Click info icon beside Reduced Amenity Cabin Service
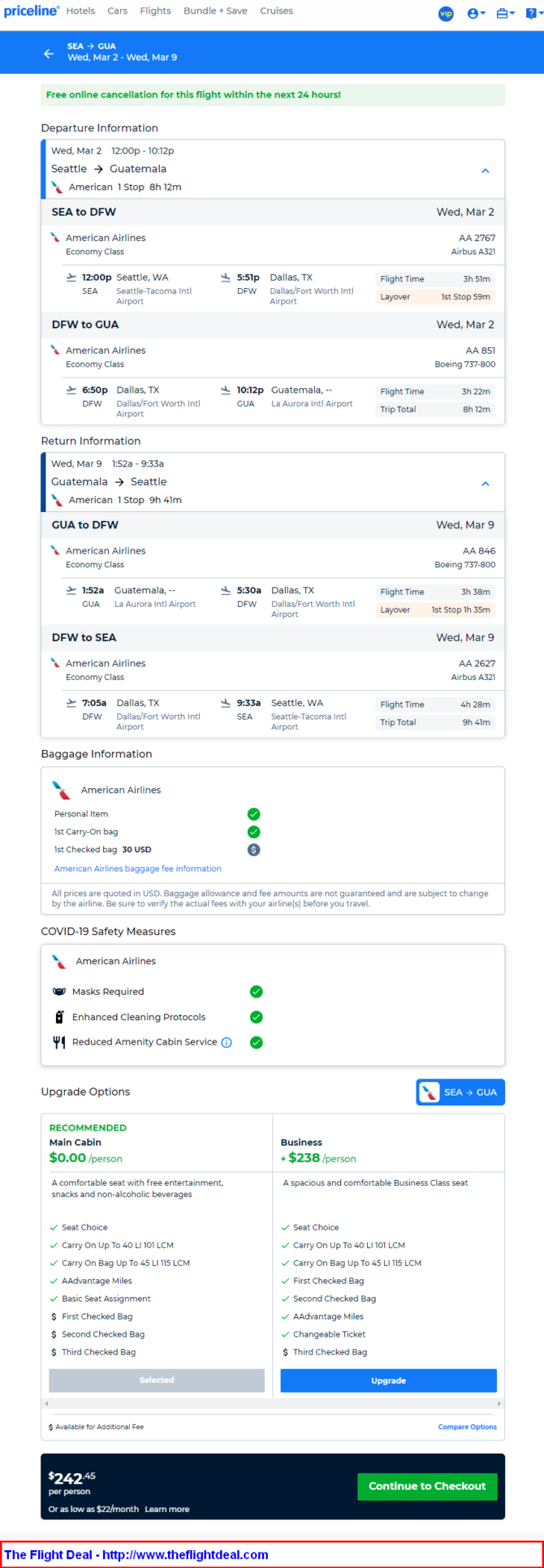The image size is (544, 1568). pos(227,1043)
